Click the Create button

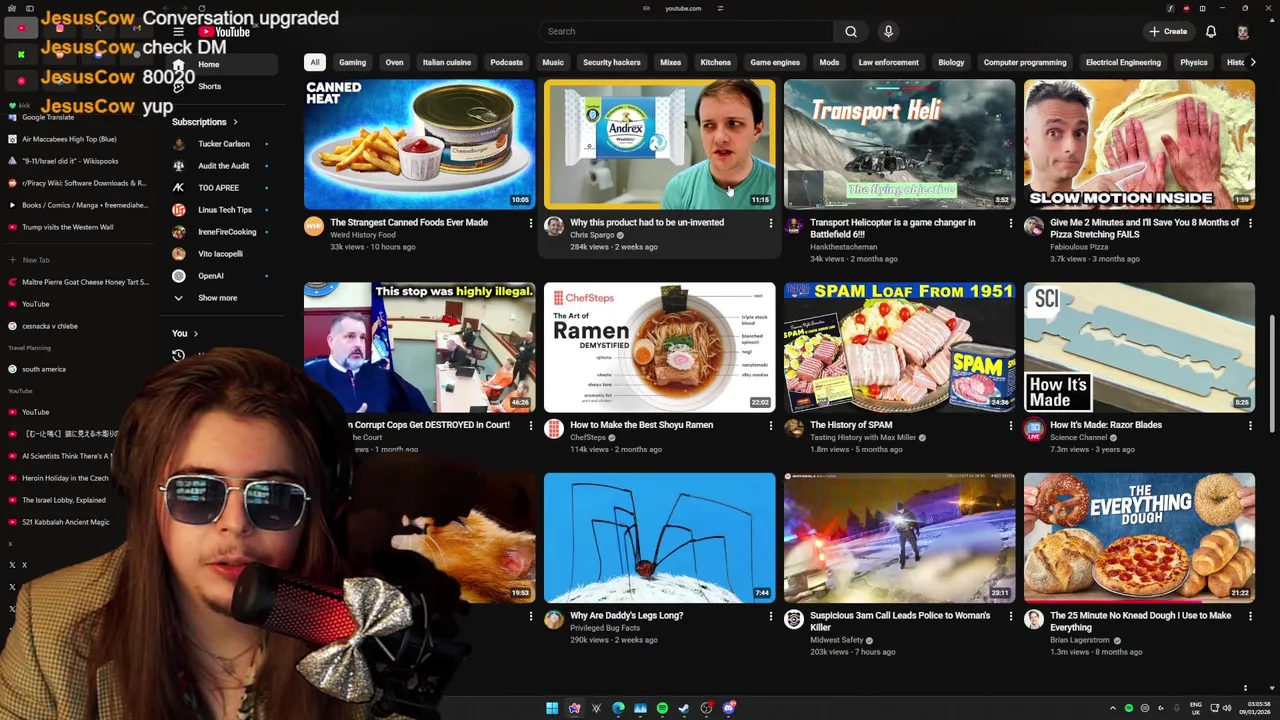(x=1168, y=31)
